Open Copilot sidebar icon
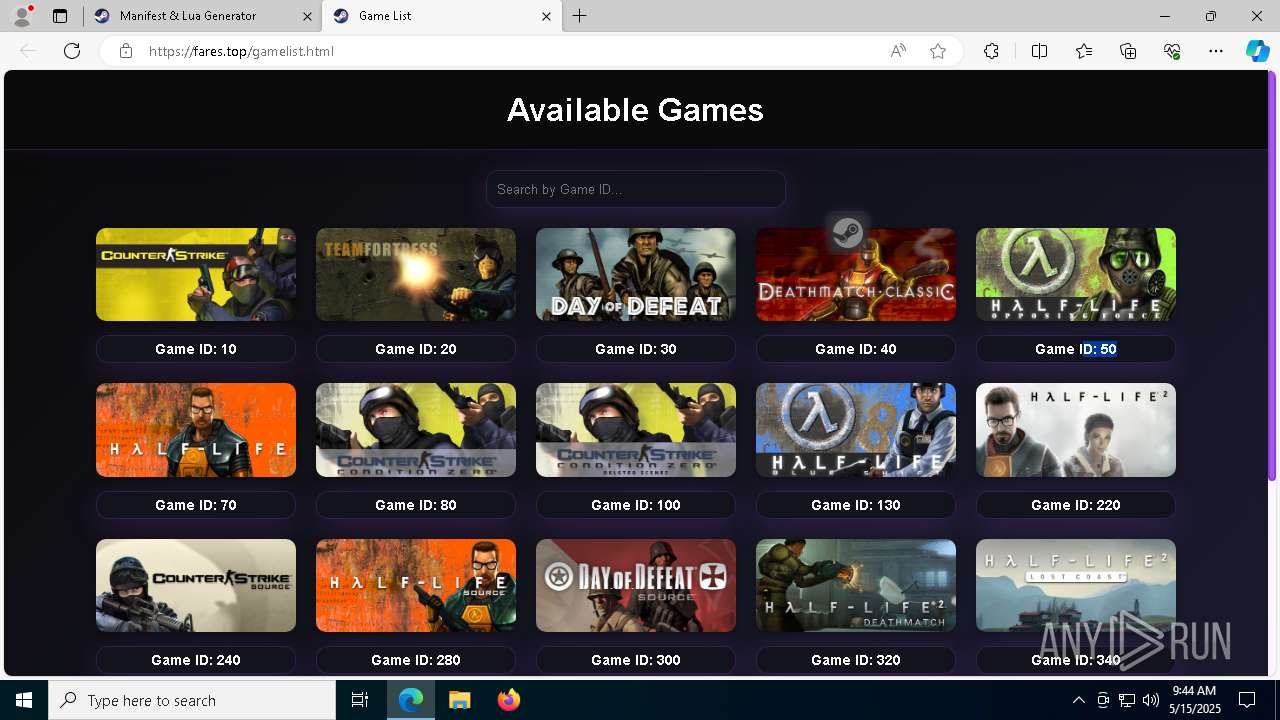Image resolution: width=1280 pixels, height=720 pixels. click(1257, 51)
